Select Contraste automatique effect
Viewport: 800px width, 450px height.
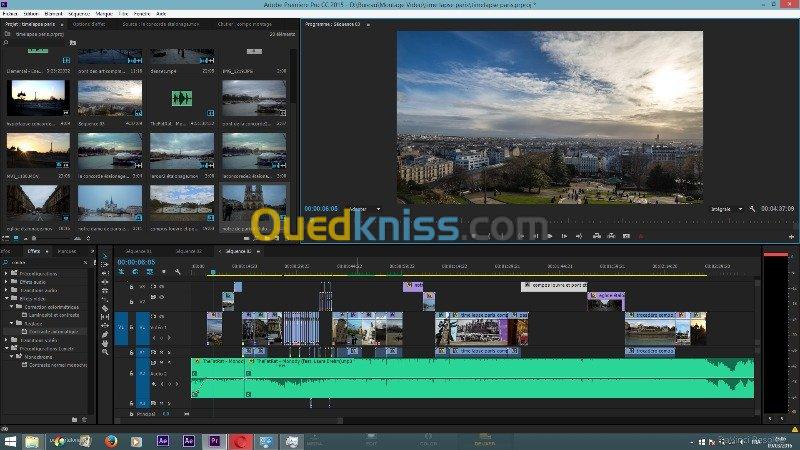(53, 332)
